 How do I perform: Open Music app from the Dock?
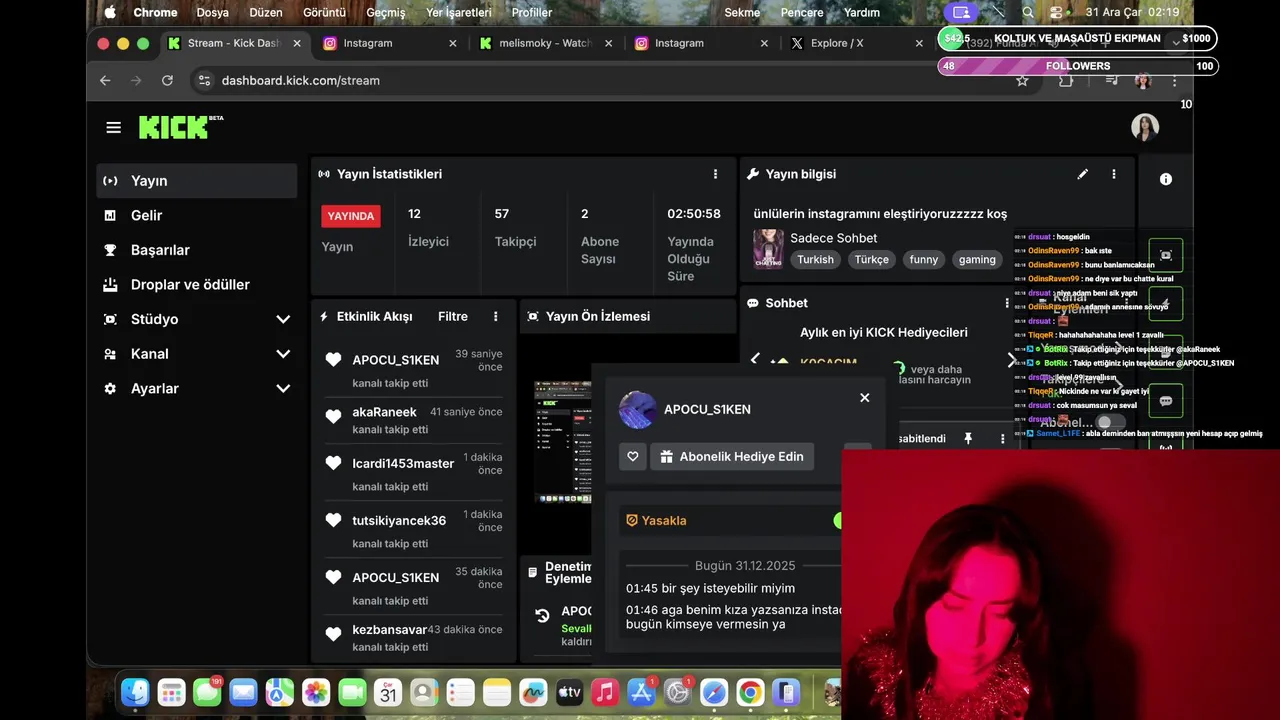604,692
